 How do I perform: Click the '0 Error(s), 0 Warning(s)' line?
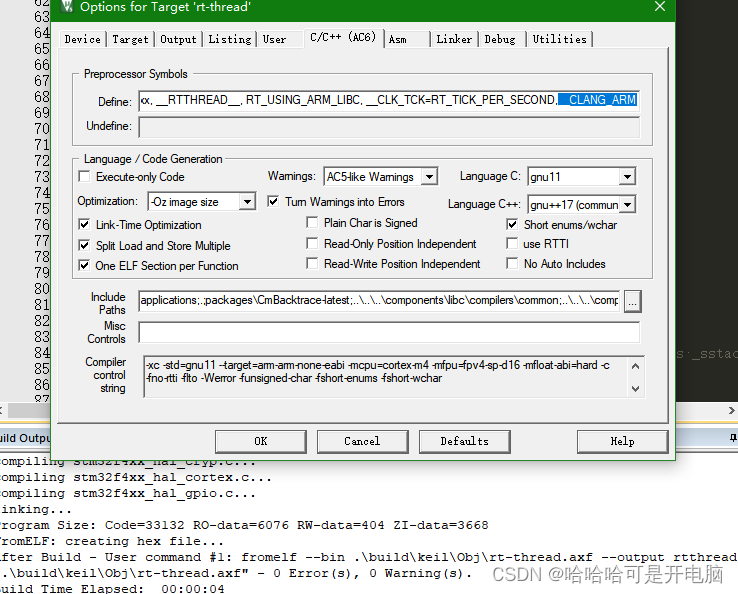click(236, 573)
